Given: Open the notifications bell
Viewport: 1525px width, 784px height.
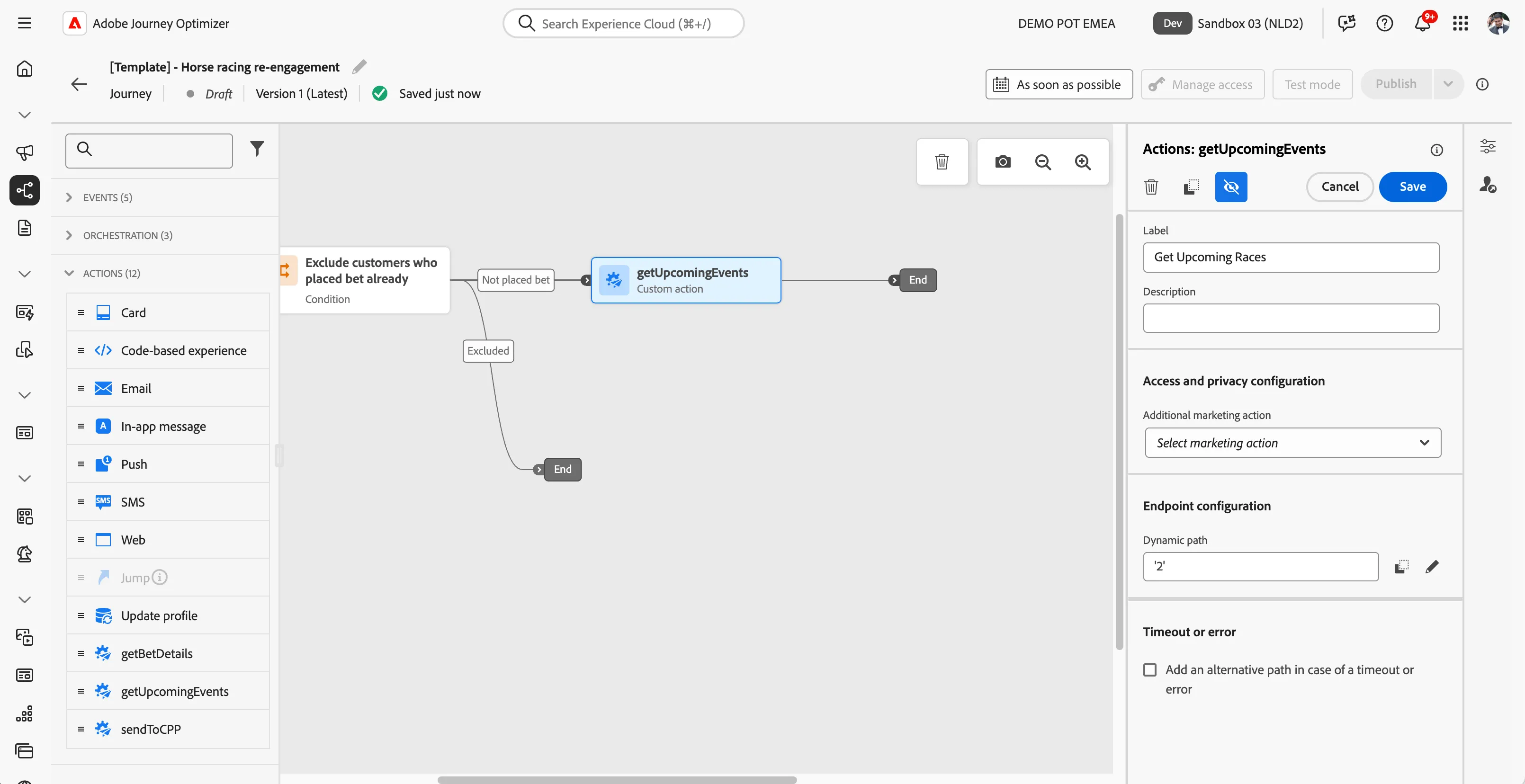Looking at the screenshot, I should tap(1423, 23).
